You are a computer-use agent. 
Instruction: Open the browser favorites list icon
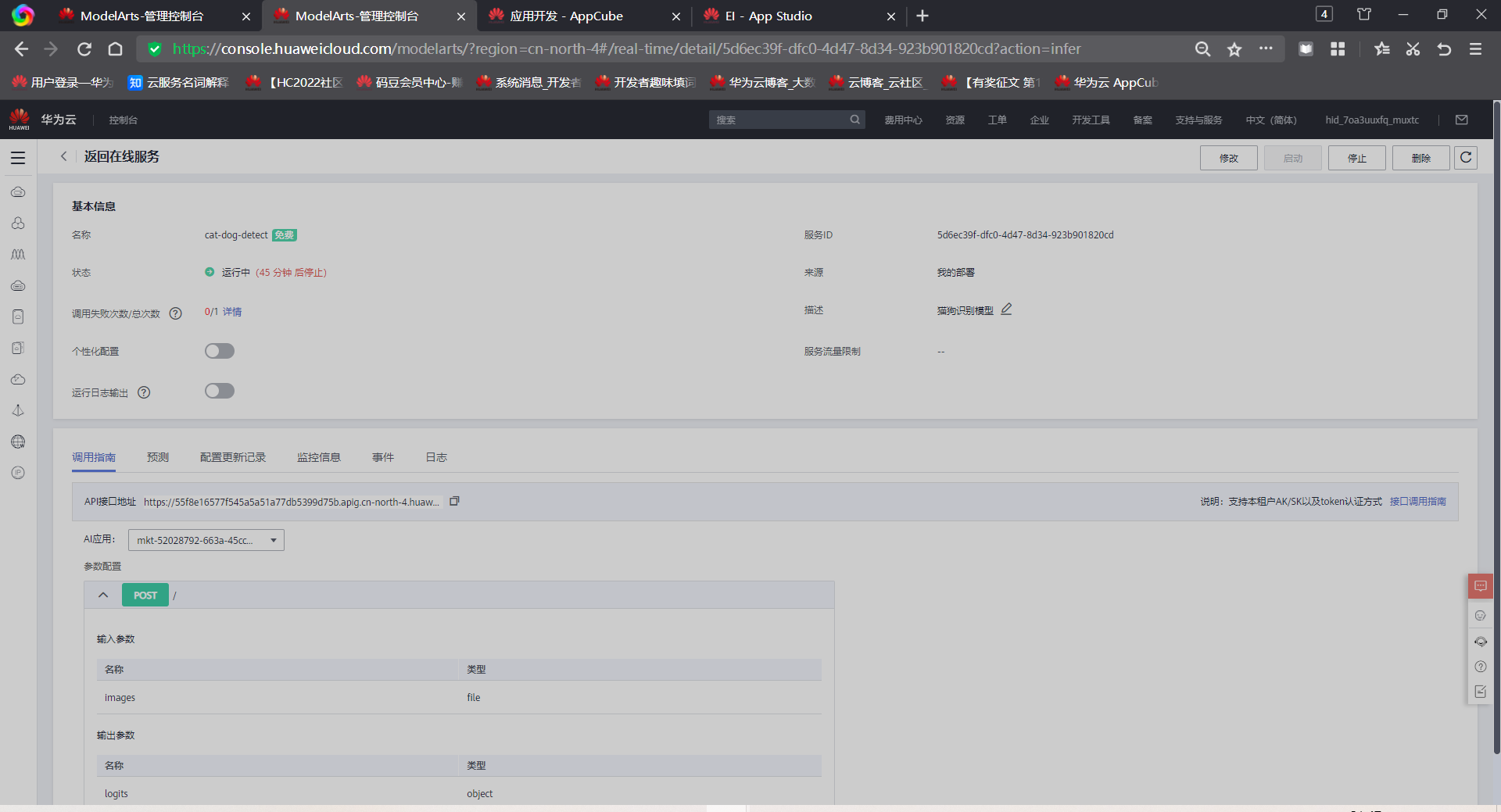click(1381, 49)
